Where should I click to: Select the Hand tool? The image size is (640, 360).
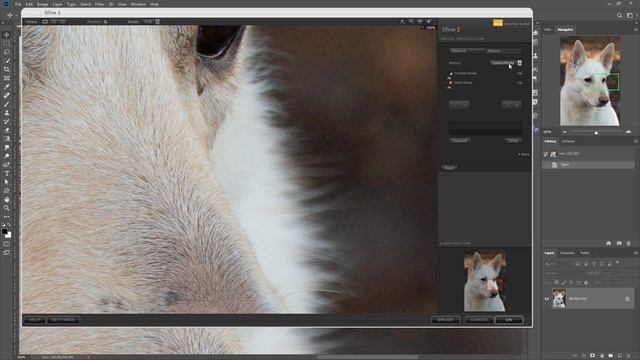tap(7, 200)
